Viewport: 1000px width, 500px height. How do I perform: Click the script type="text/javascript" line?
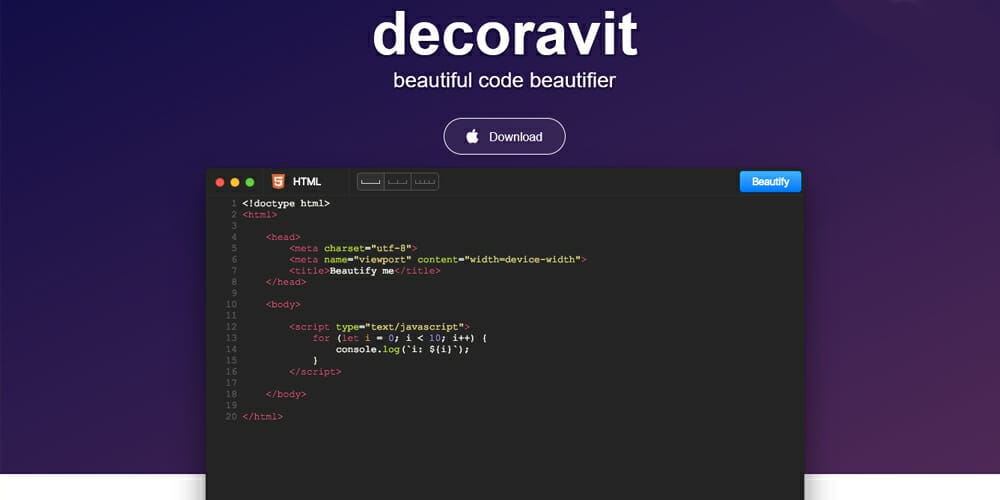379,327
